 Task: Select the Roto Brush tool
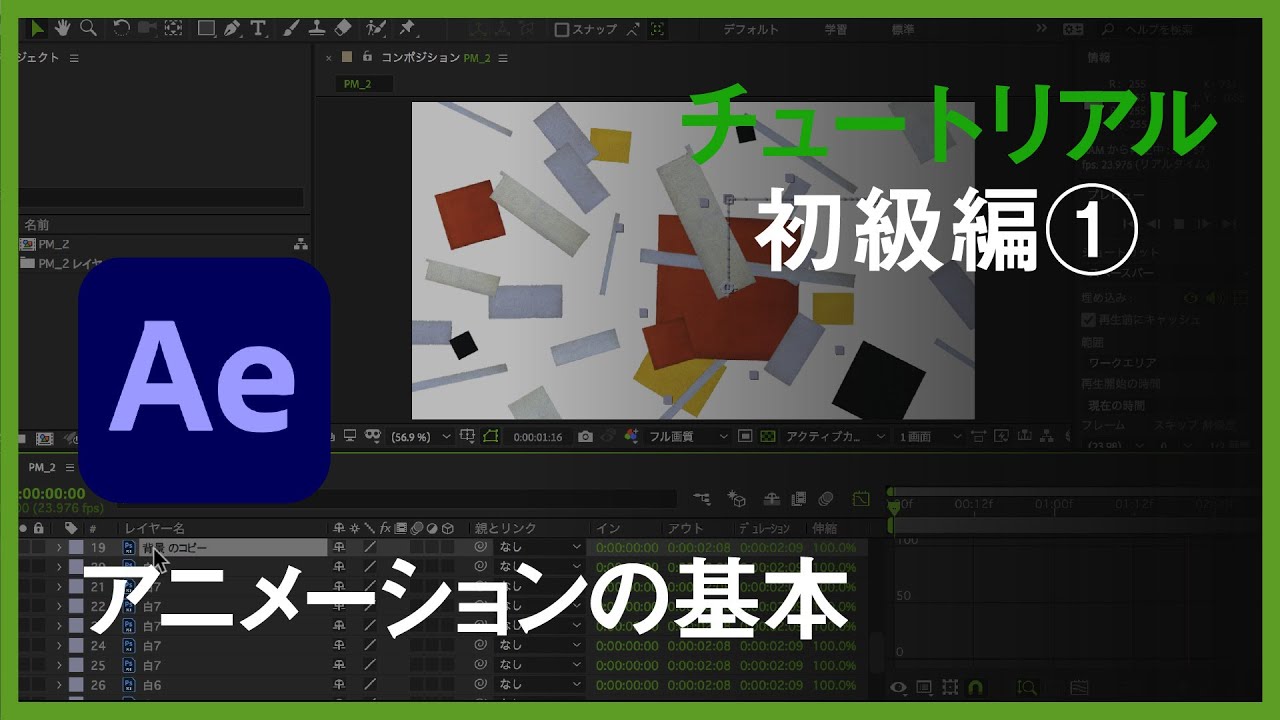point(377,28)
